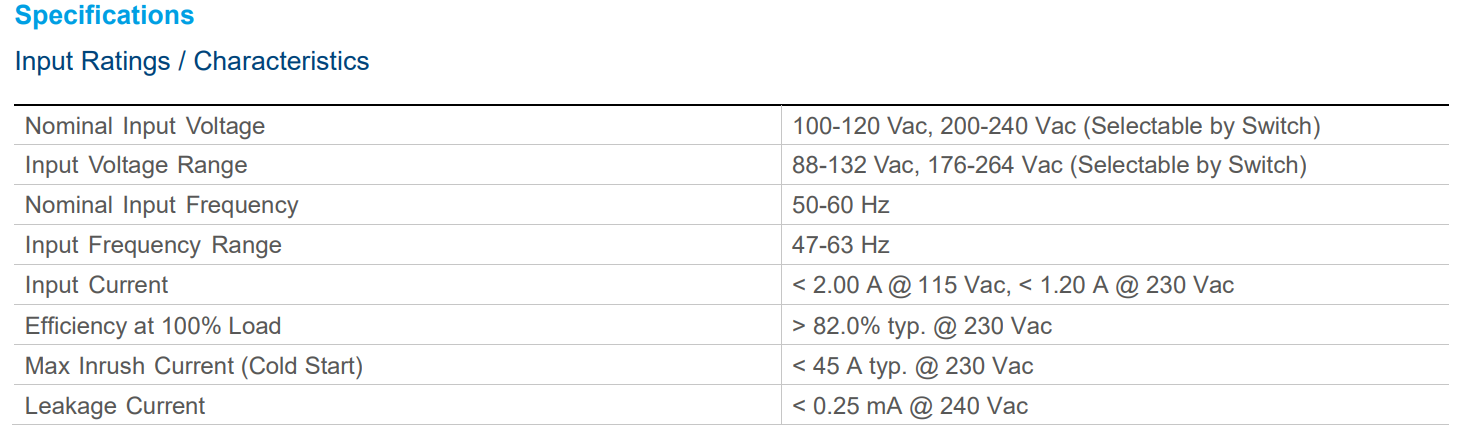The width and height of the screenshot is (1472, 434).
Task: Select the "Max Inrush Current (Cold Start)" label
Action: click(194, 366)
